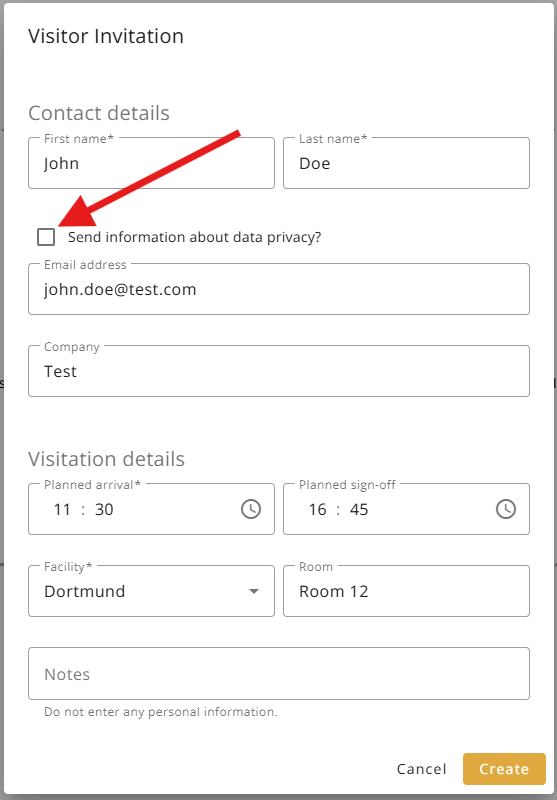Click the 'Send information about data privacy?' label
This screenshot has height=800, width=557.
[194, 237]
